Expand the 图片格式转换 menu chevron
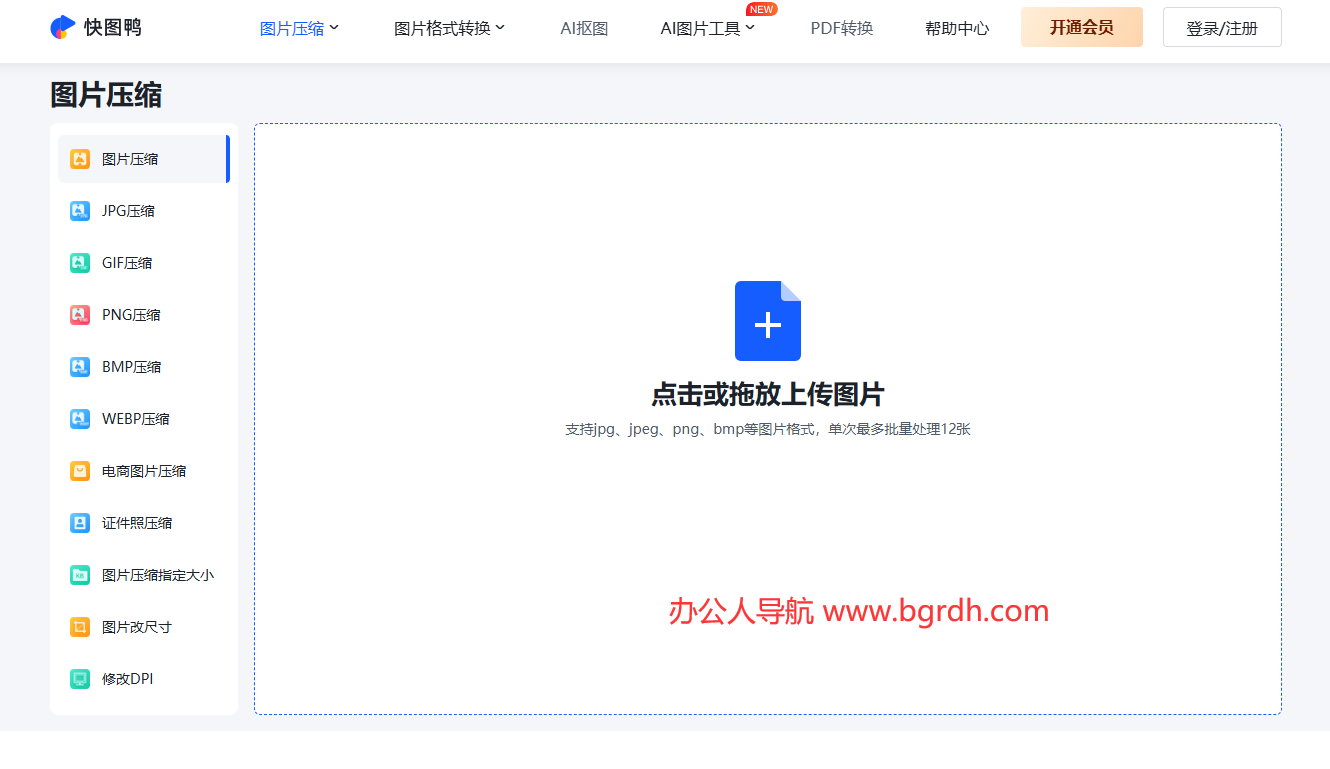The height and width of the screenshot is (769, 1330). [x=500, y=27]
